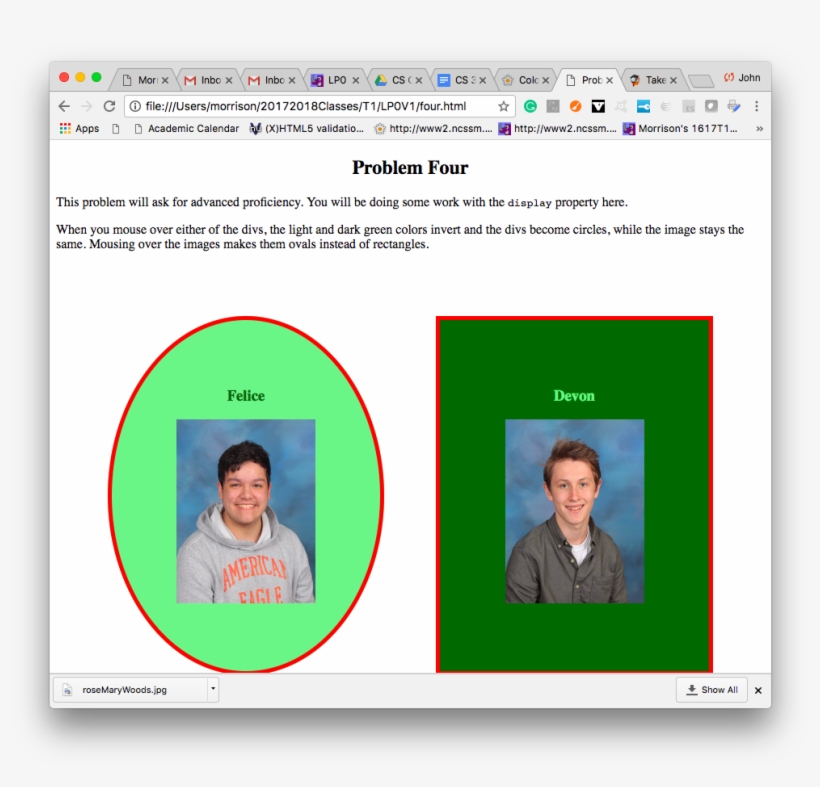Reload the page with the refresh icon
820x787 pixels.
(109, 106)
